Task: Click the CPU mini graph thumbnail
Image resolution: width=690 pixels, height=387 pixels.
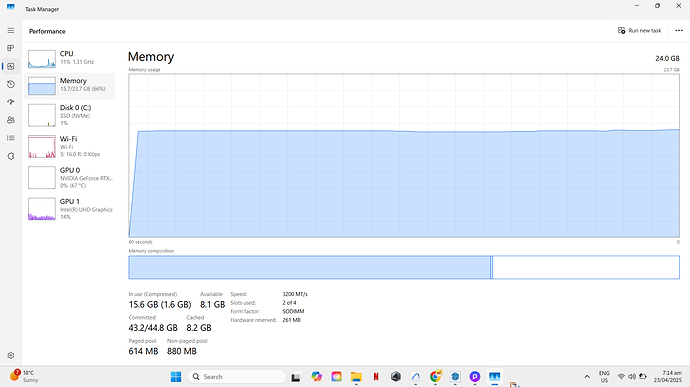Action: coord(42,59)
